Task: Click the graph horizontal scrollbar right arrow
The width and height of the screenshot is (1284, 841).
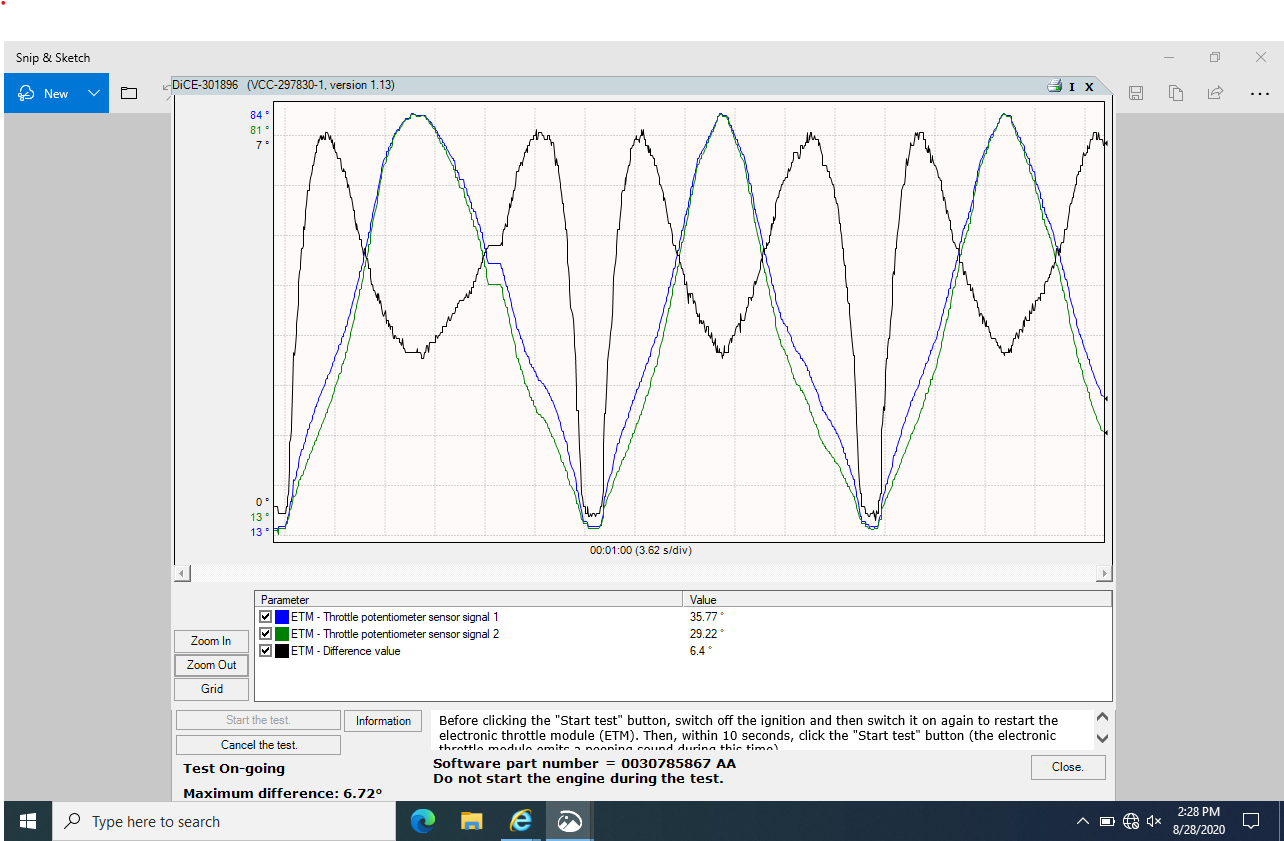Action: pyautogui.click(x=1104, y=574)
